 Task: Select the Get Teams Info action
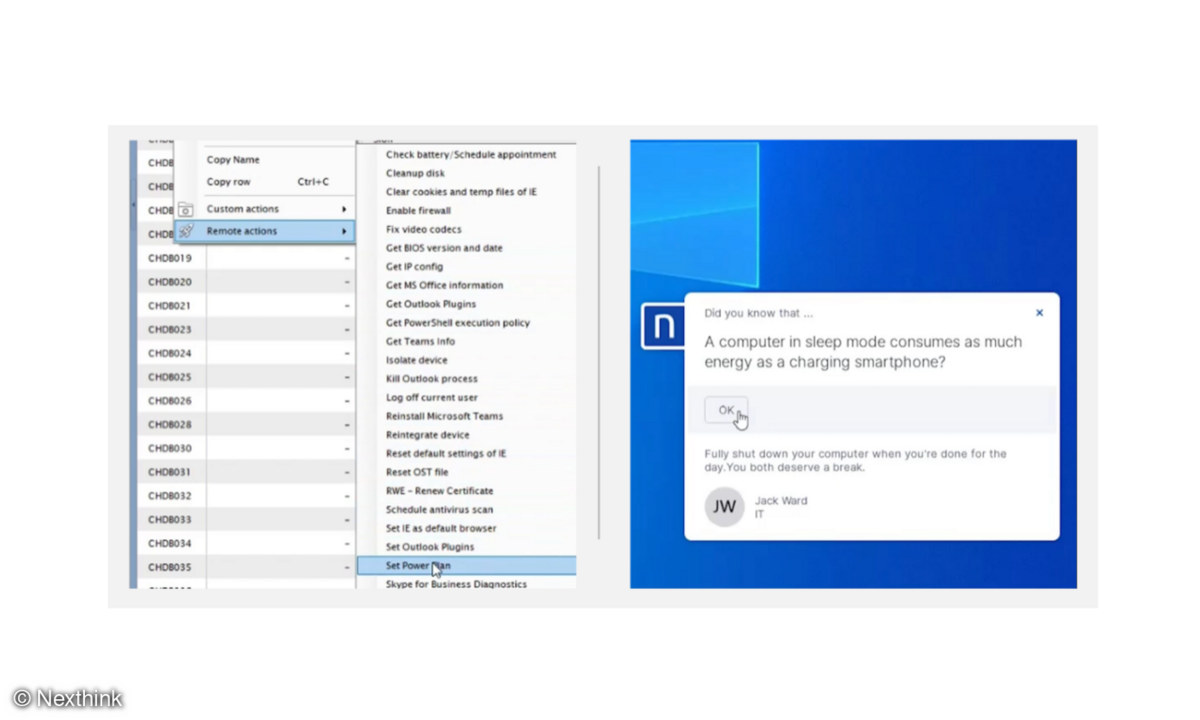pyautogui.click(x=421, y=341)
